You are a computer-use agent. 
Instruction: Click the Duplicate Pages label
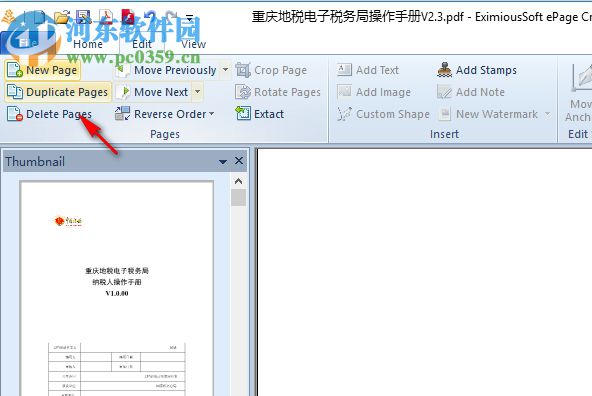pos(67,92)
